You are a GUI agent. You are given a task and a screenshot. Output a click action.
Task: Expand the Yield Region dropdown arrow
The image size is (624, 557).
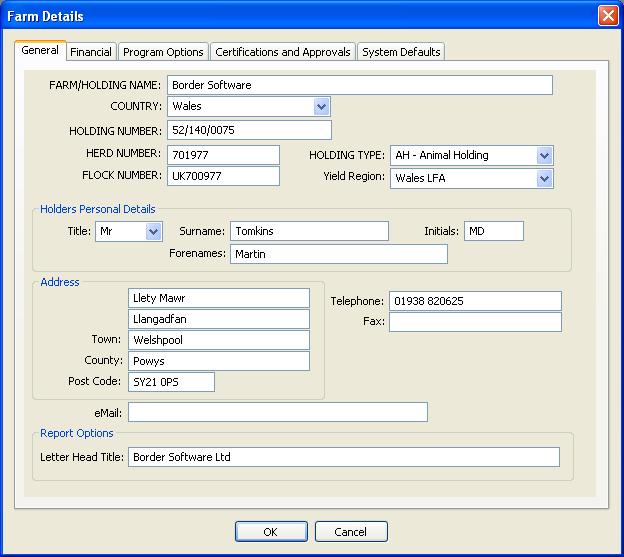point(544,179)
